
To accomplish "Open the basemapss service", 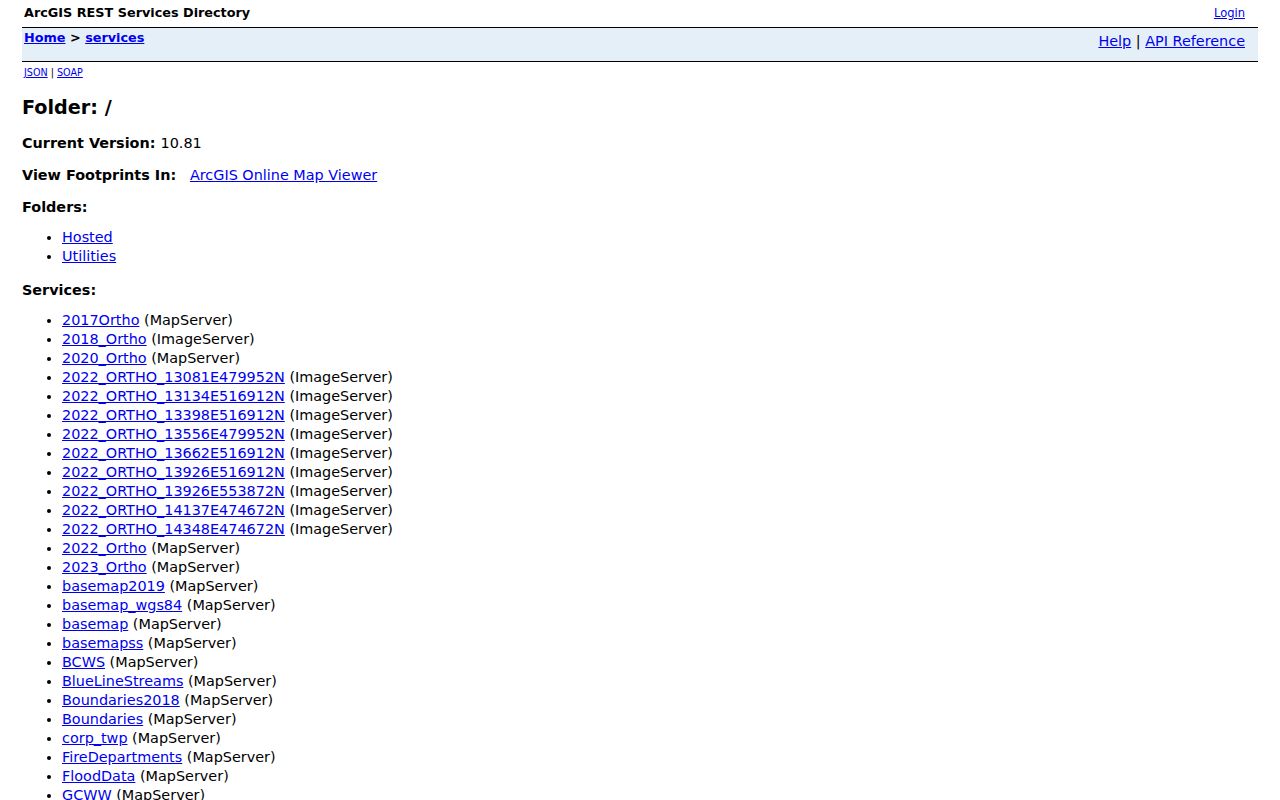I will (x=103, y=643).
